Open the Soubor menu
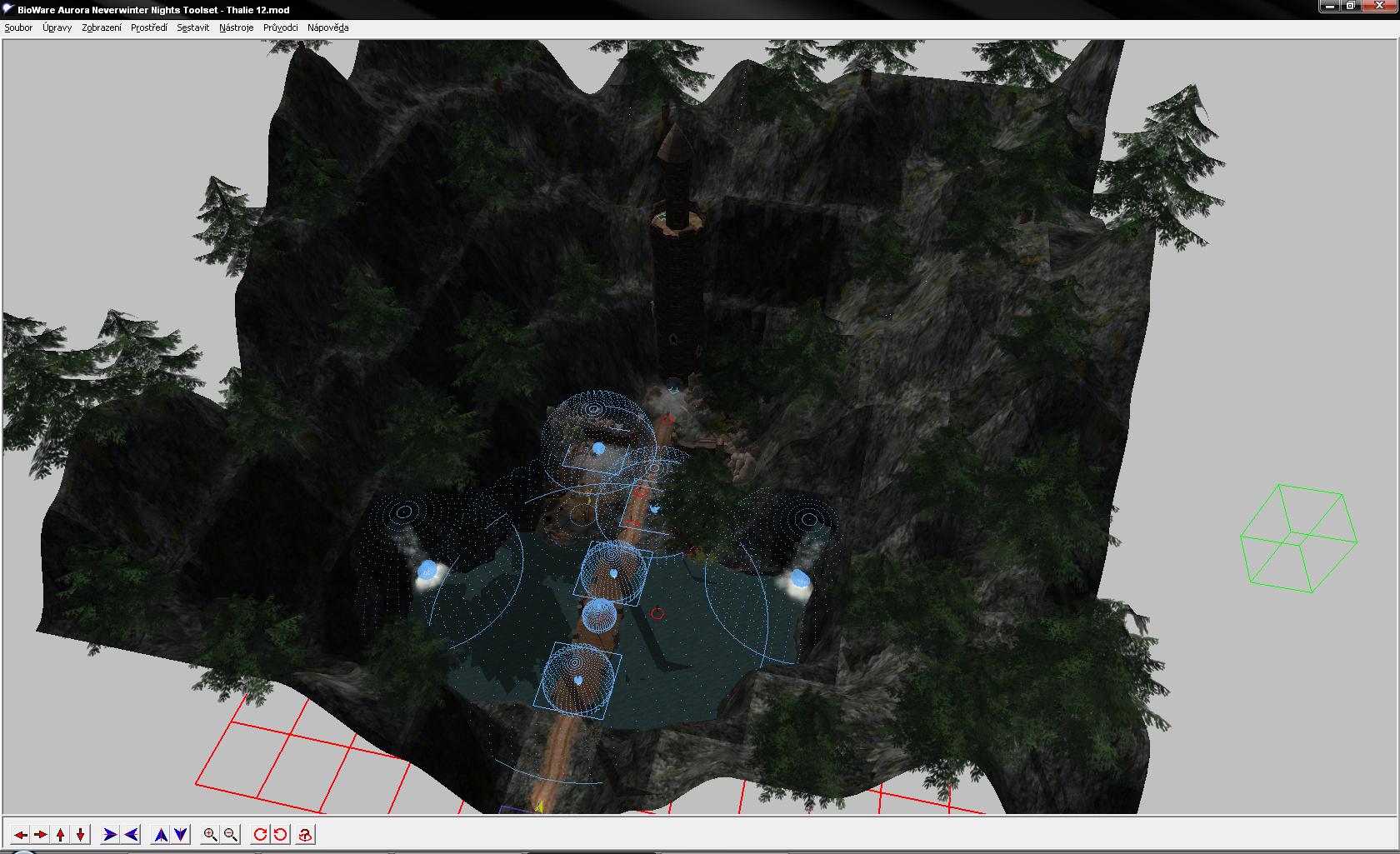This screenshot has height=854, width=1400. [18, 27]
